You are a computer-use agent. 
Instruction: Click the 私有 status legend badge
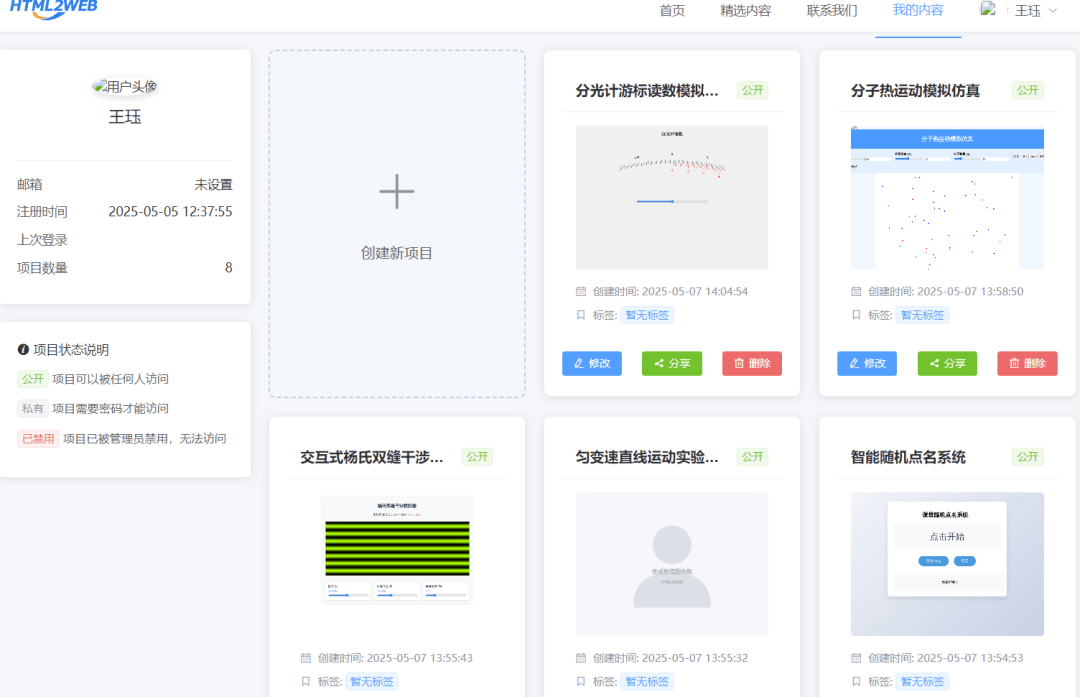[32, 408]
